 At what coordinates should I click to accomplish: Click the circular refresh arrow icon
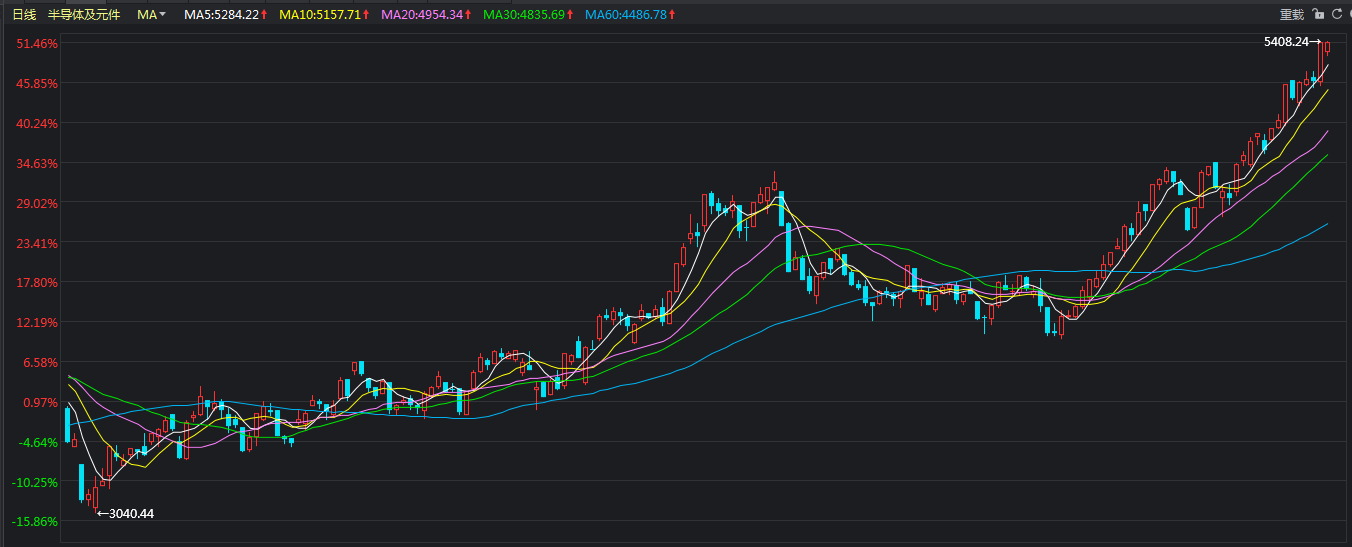[1337, 14]
